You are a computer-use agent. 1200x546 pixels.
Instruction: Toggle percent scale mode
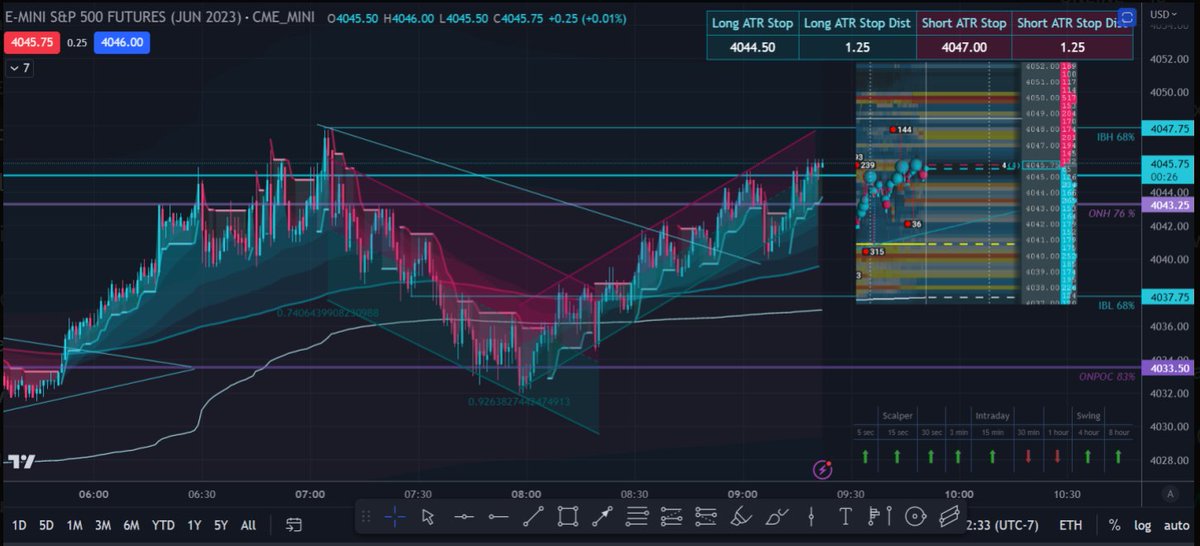(1115, 524)
